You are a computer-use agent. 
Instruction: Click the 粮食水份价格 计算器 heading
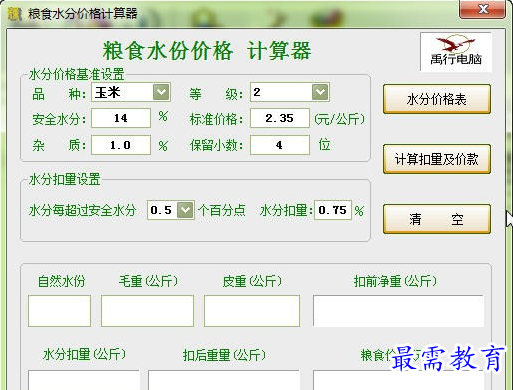click(x=207, y=51)
